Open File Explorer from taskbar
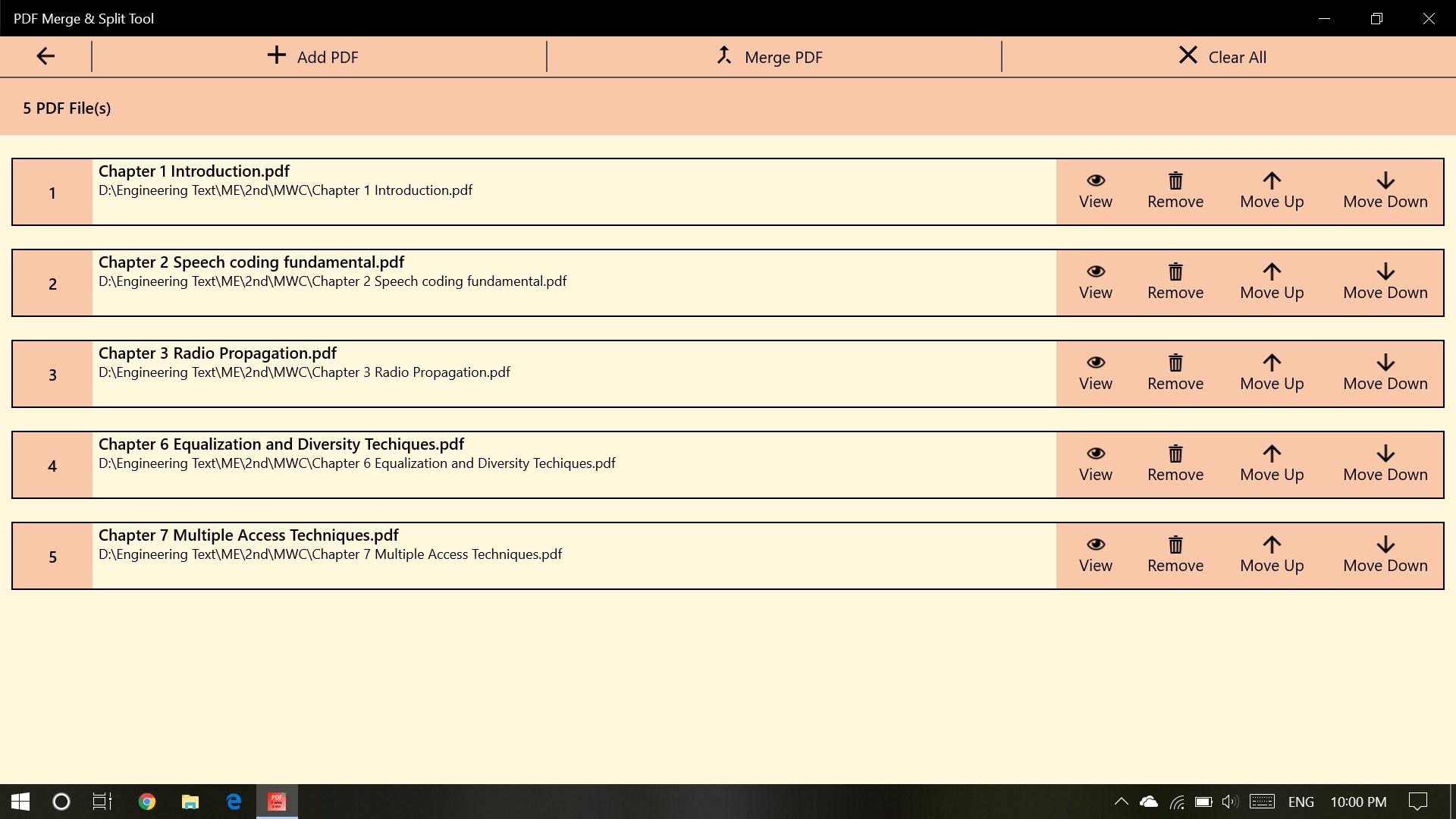The image size is (1456, 819). pos(190,802)
